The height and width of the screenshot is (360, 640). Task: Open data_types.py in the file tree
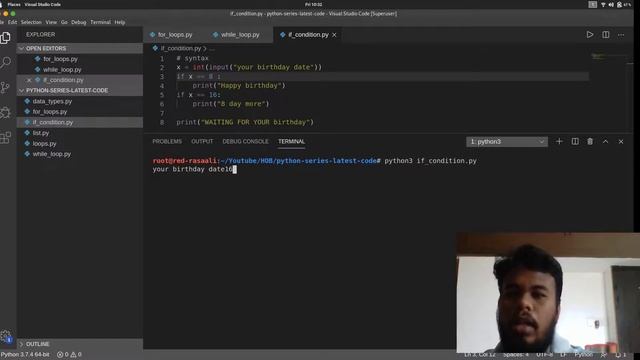pos(80,101)
